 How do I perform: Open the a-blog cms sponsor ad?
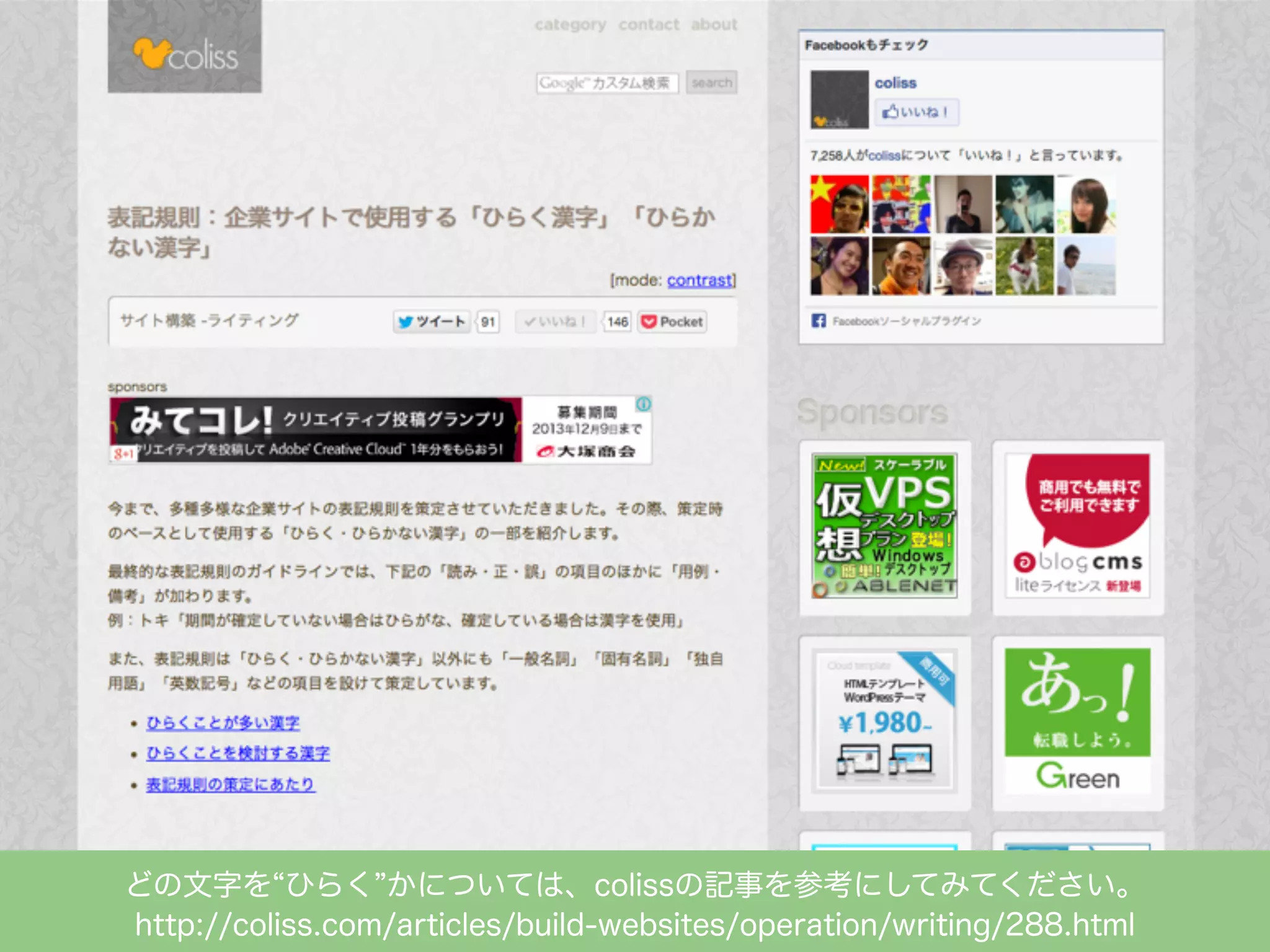1078,526
